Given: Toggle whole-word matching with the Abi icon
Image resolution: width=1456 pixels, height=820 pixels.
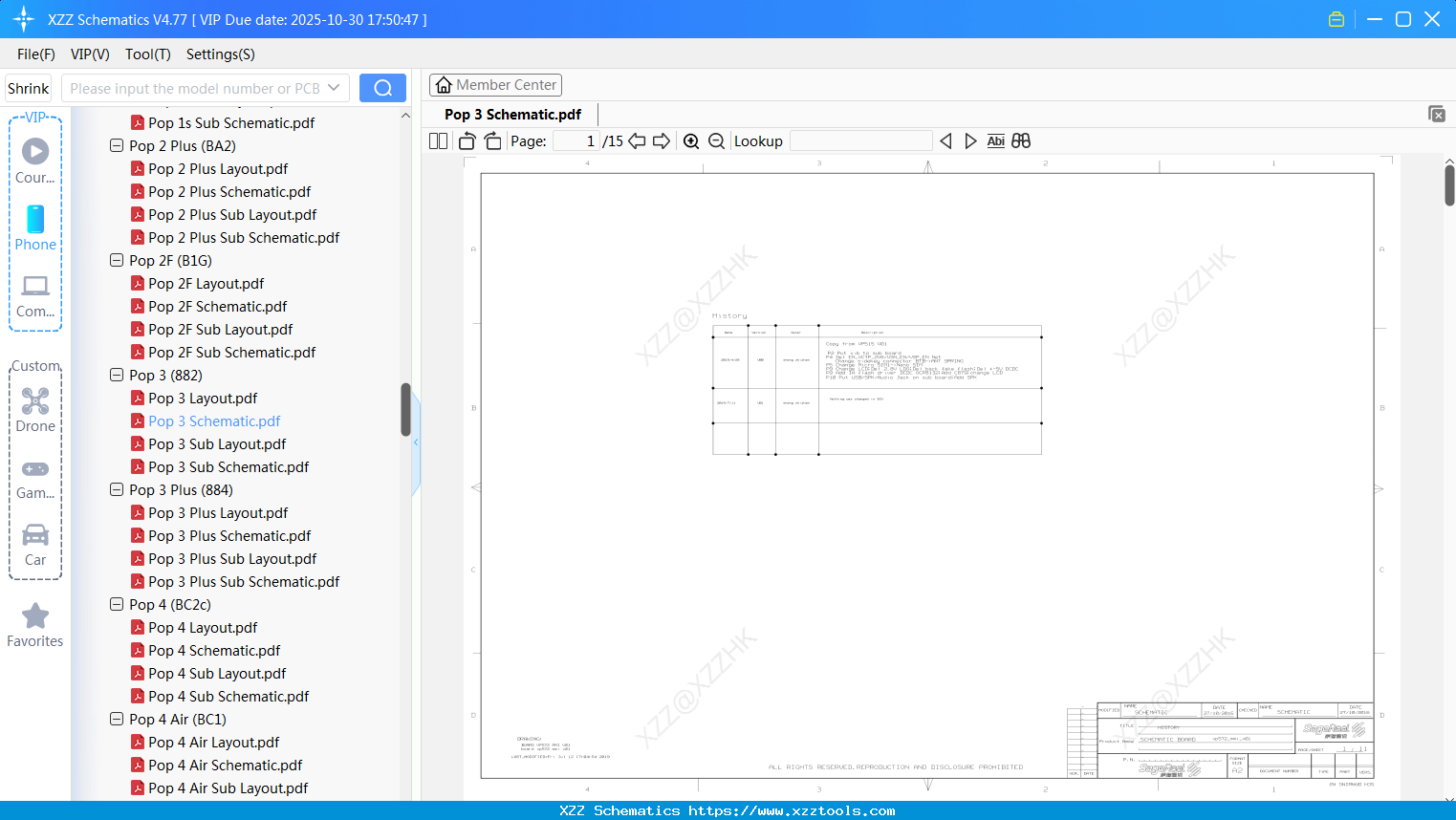Looking at the screenshot, I should [x=996, y=140].
